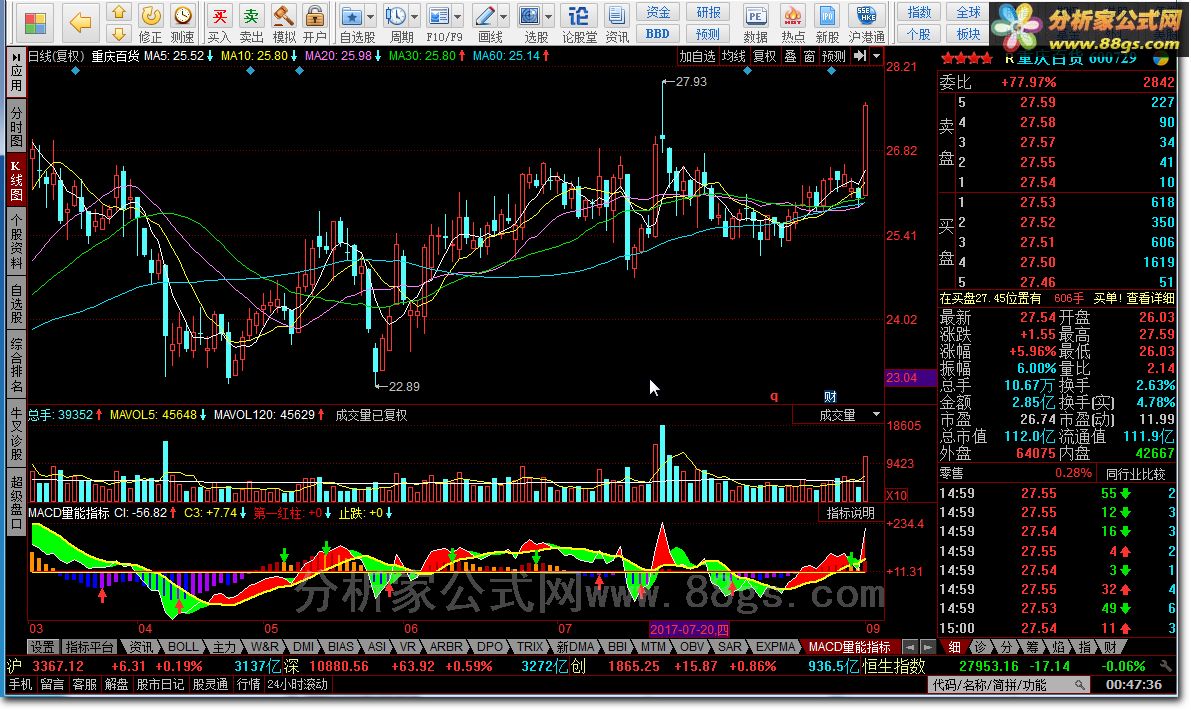Click the down arrow toolbar icon

(x=118, y=33)
